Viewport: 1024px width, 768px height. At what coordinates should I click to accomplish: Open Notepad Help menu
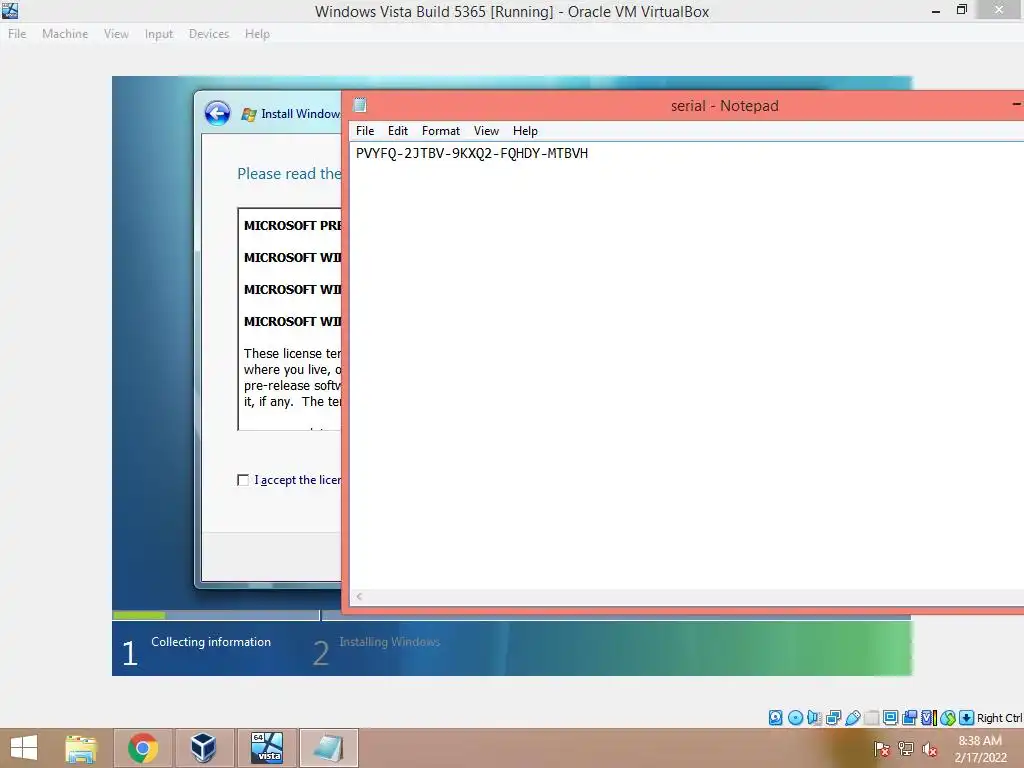[525, 131]
